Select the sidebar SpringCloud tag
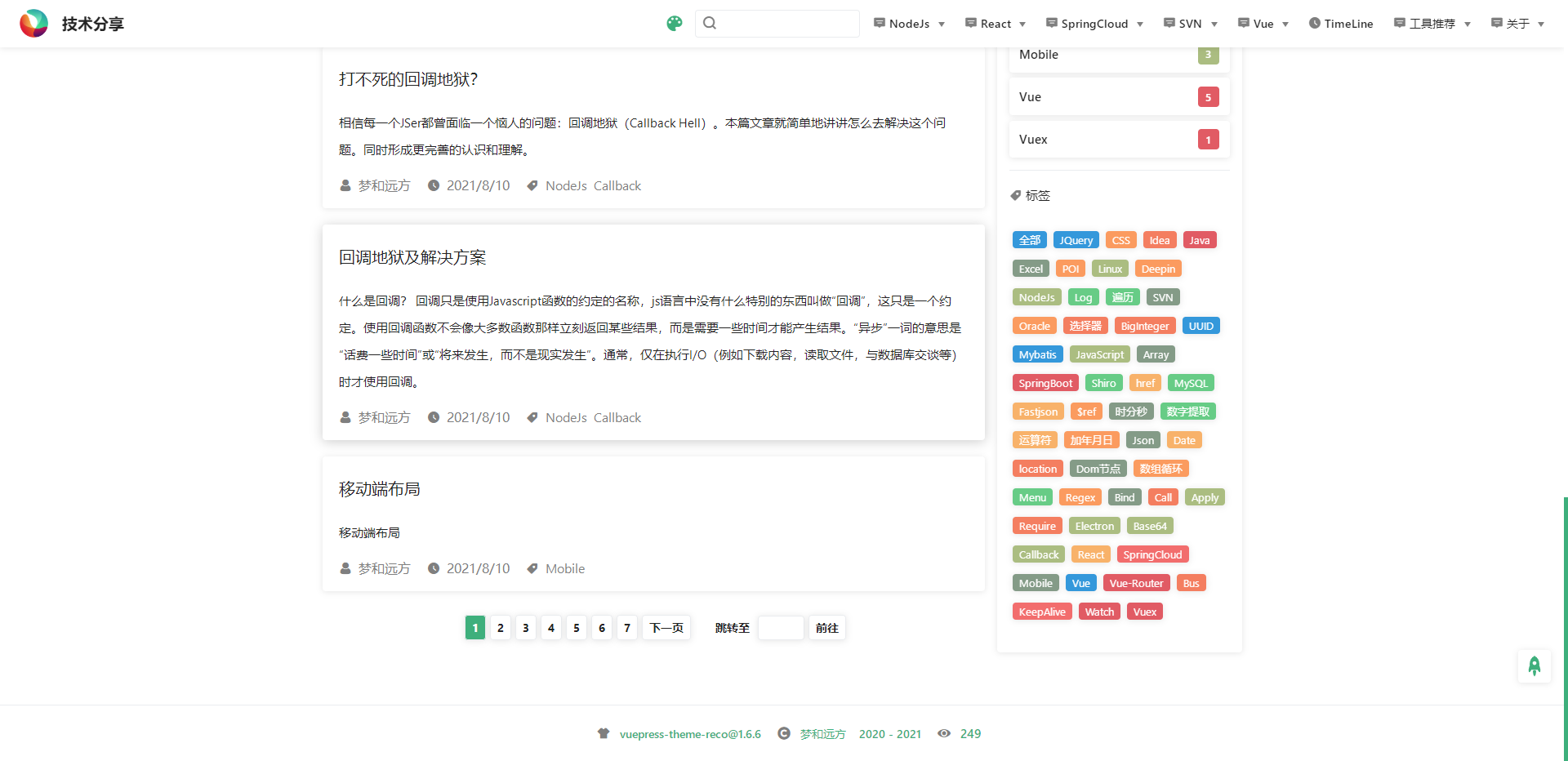 pyautogui.click(x=1152, y=554)
